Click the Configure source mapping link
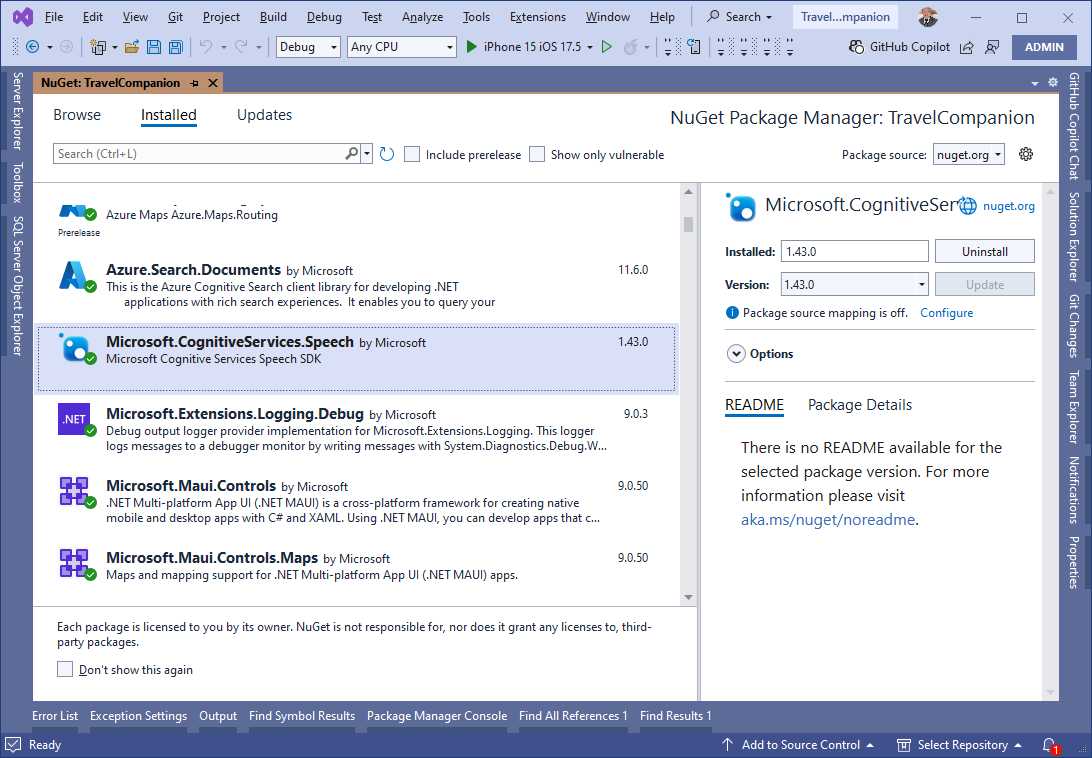The height and width of the screenshot is (758, 1092). (x=946, y=313)
